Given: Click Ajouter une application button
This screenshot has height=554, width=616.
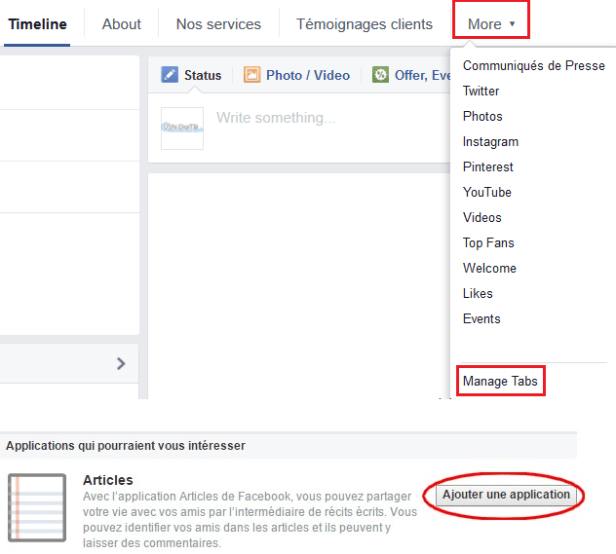Looking at the screenshot, I should pos(506,495).
